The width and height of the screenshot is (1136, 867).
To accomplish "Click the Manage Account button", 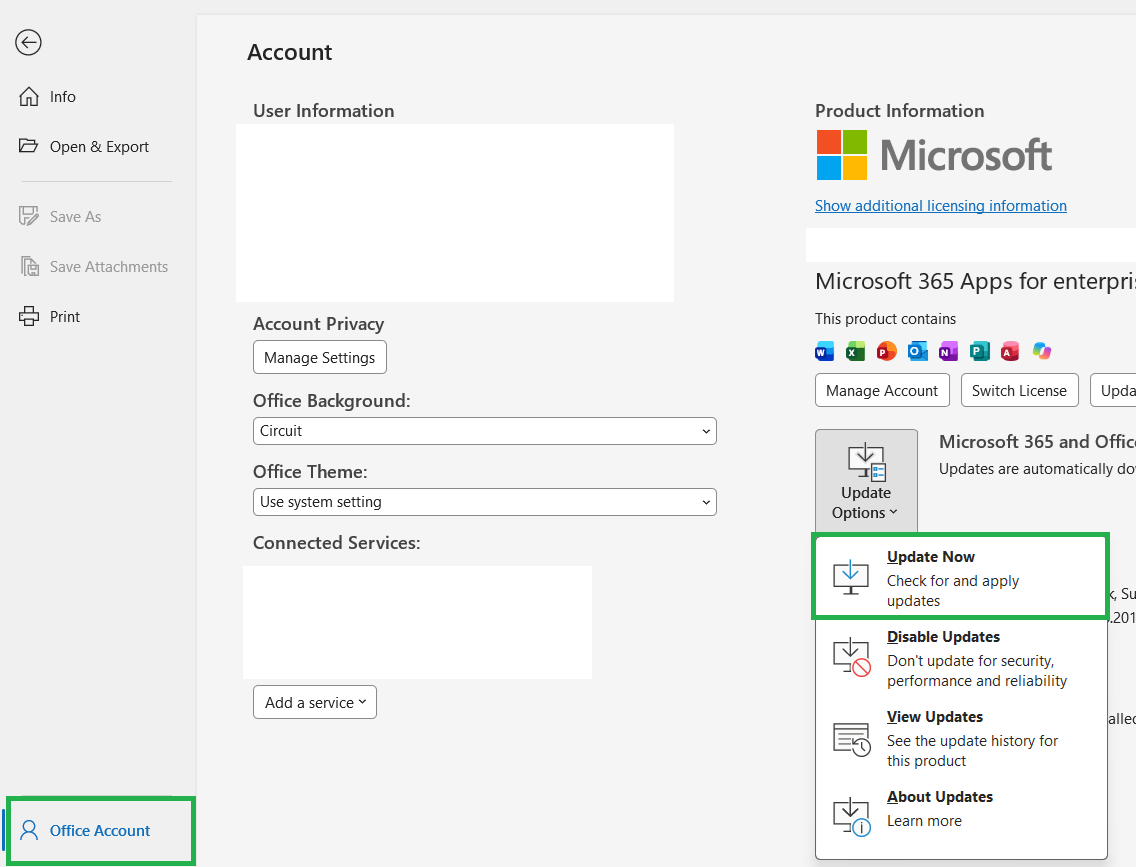I will [882, 390].
